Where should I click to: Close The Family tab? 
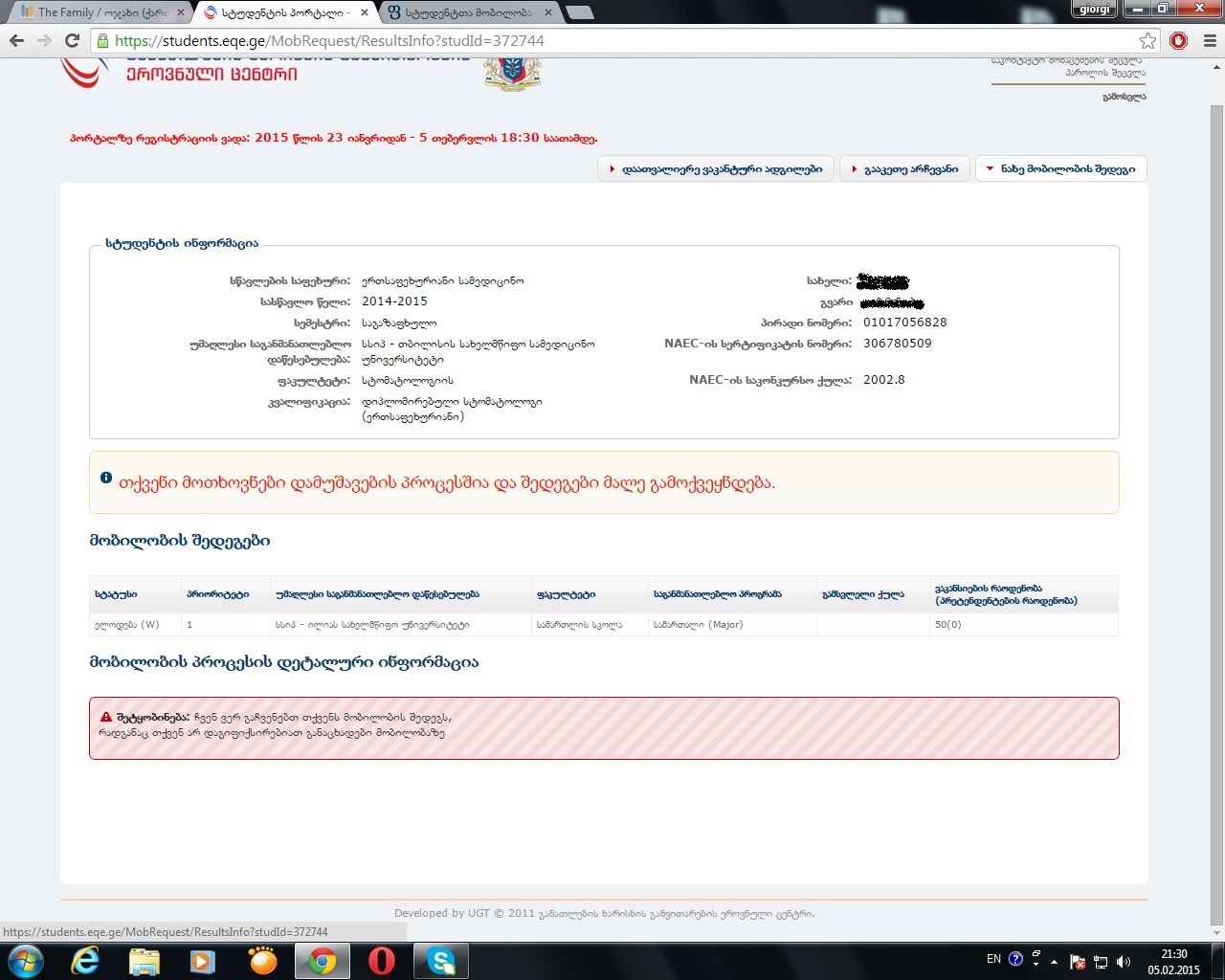[x=181, y=12]
